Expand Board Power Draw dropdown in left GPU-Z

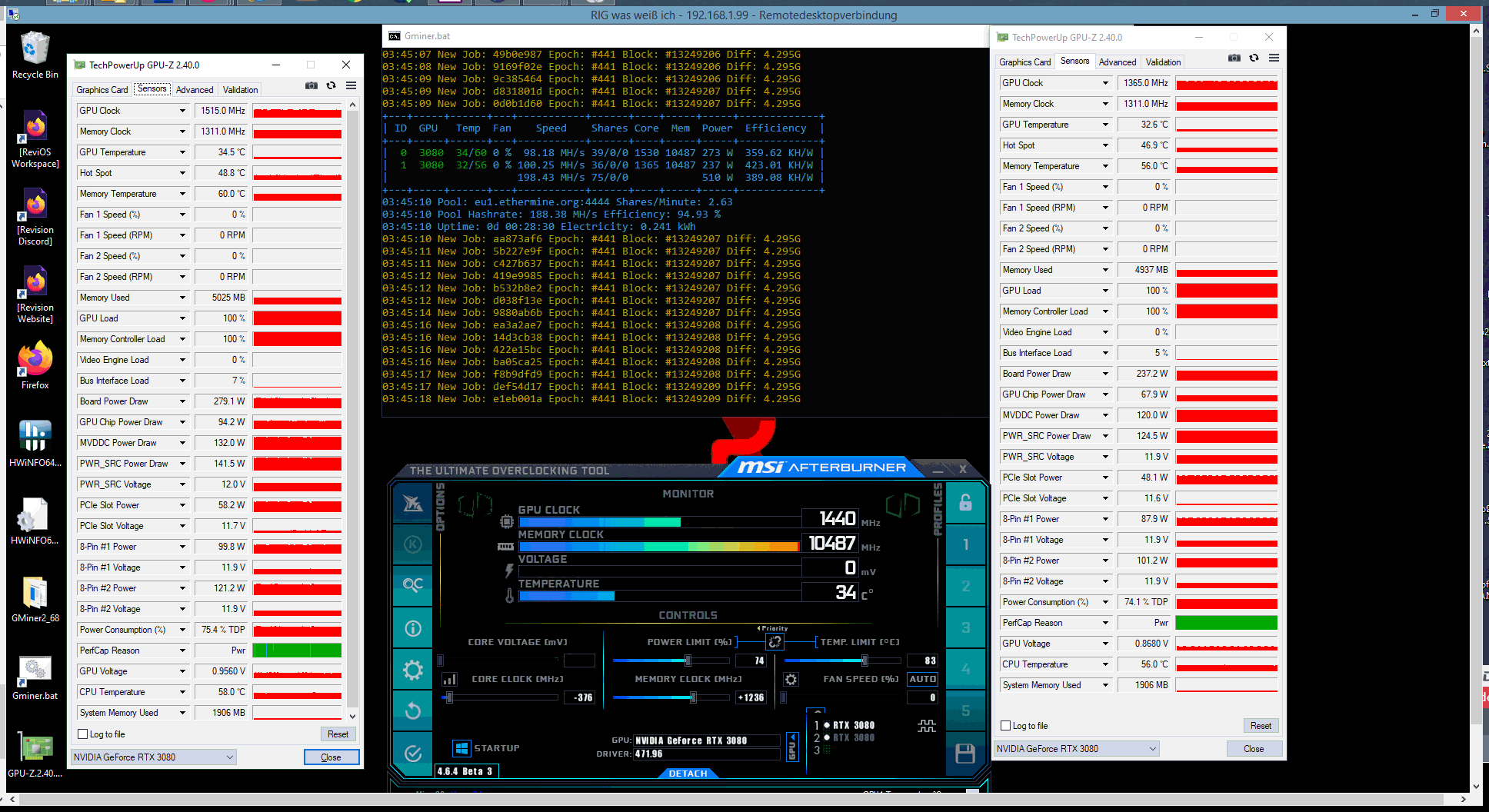pos(182,401)
